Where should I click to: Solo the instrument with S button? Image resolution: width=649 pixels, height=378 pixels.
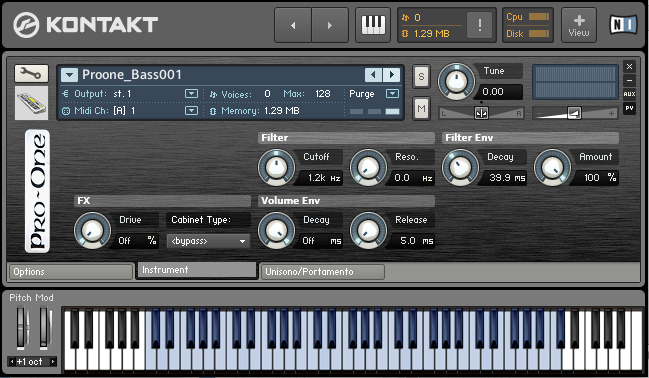click(x=421, y=77)
